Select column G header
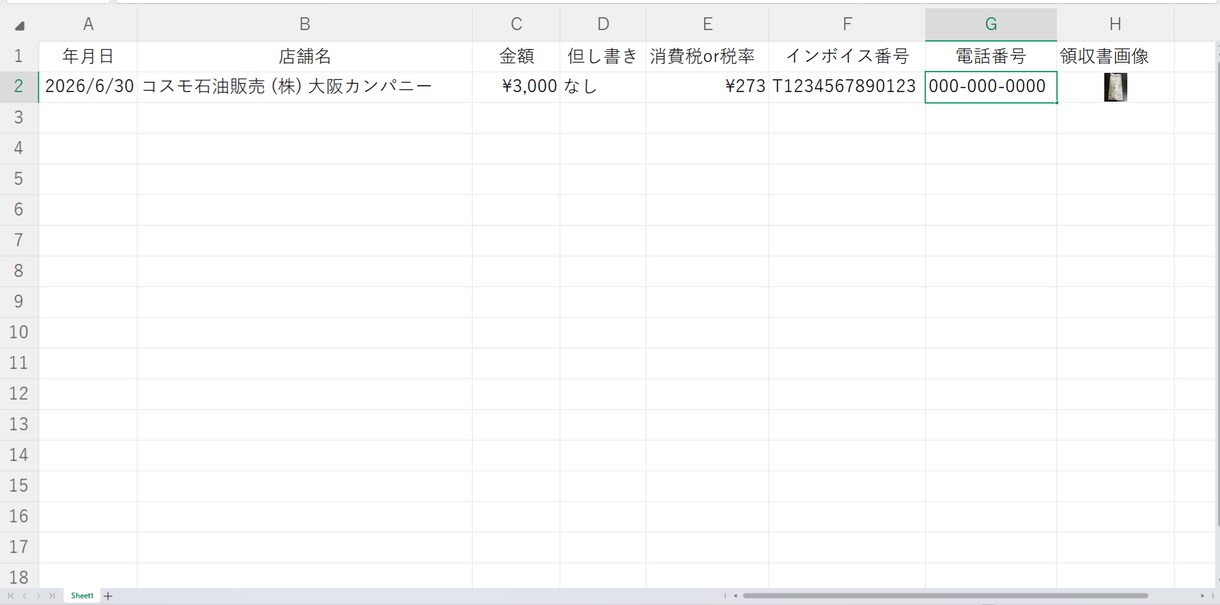This screenshot has height=605, width=1220. (991, 25)
